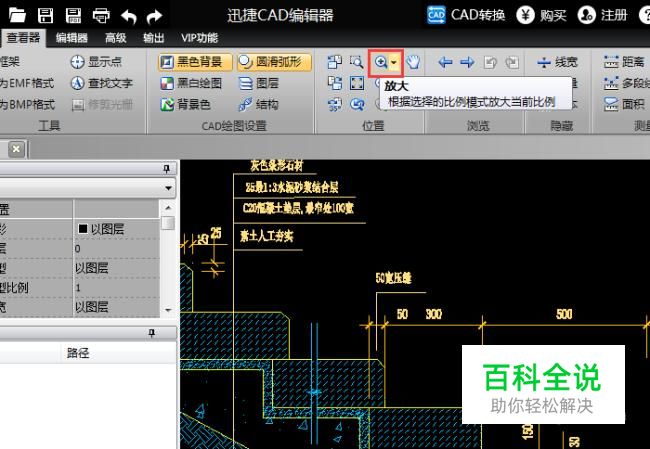Click the 路径 column header
Screen dimensions: 650x449
tap(78, 353)
